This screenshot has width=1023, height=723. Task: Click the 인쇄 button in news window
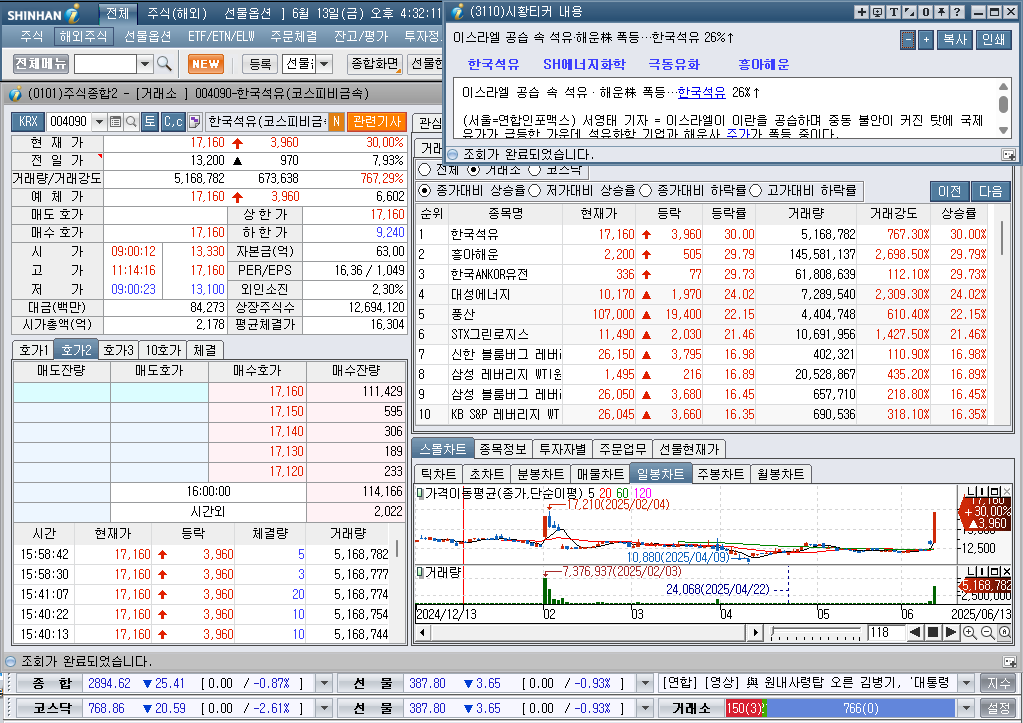coord(994,39)
